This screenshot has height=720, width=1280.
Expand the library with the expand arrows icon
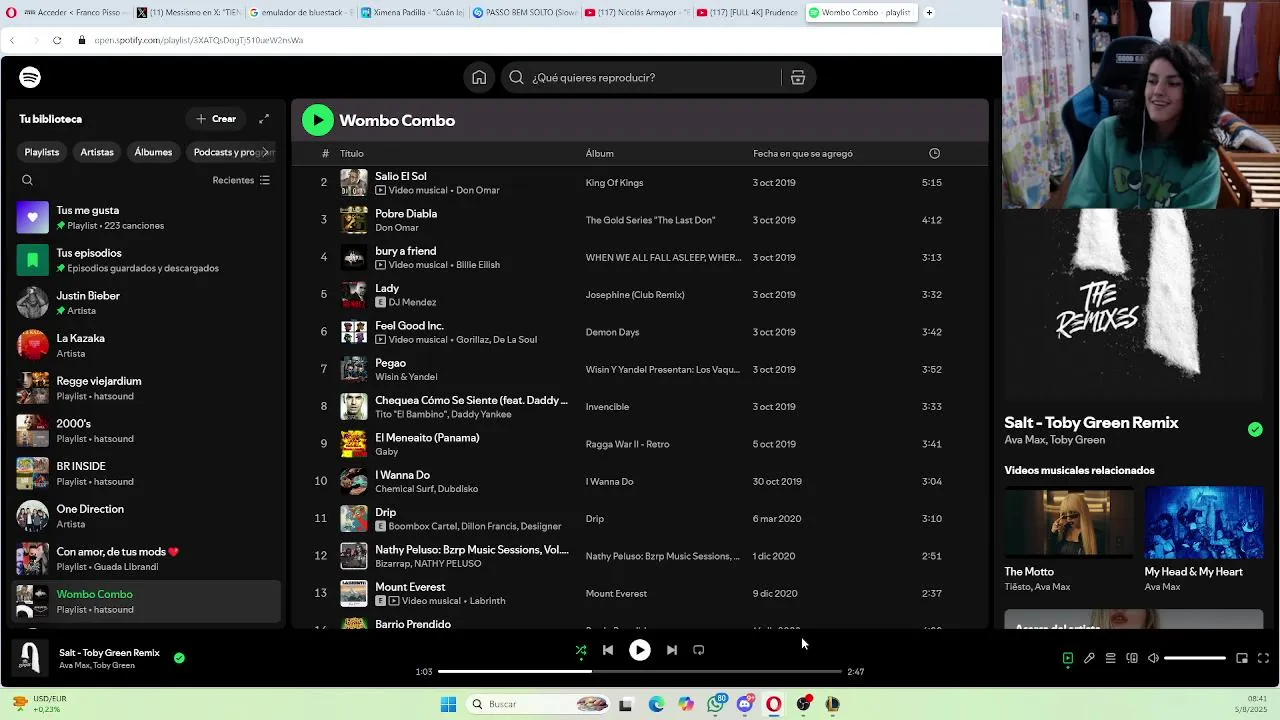pos(264,119)
